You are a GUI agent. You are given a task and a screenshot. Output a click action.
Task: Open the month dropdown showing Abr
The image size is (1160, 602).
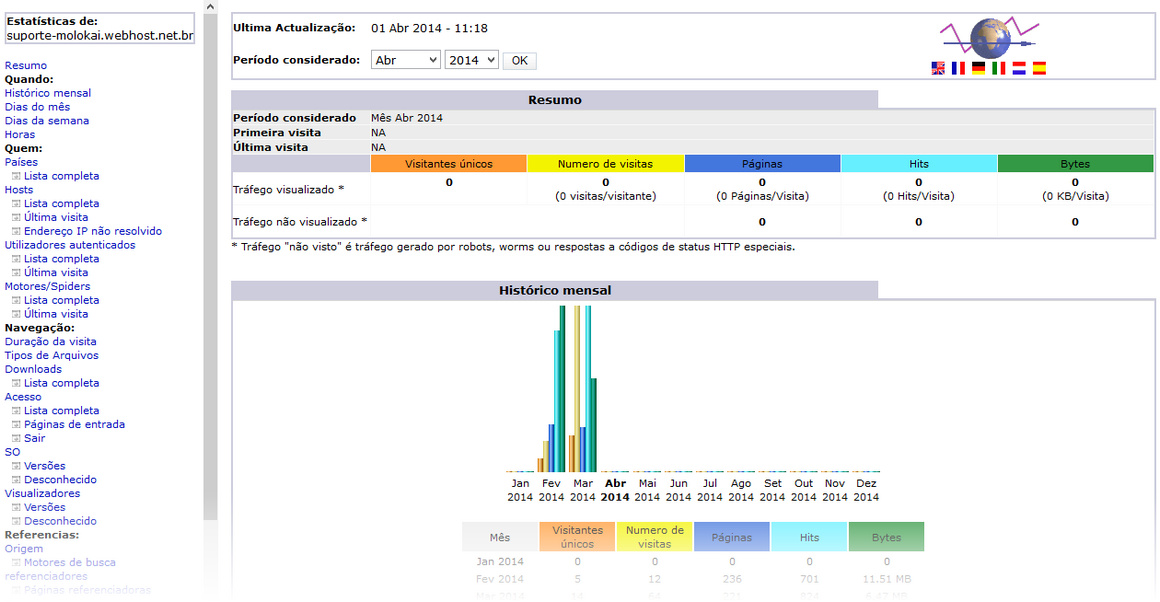[x=405, y=61]
